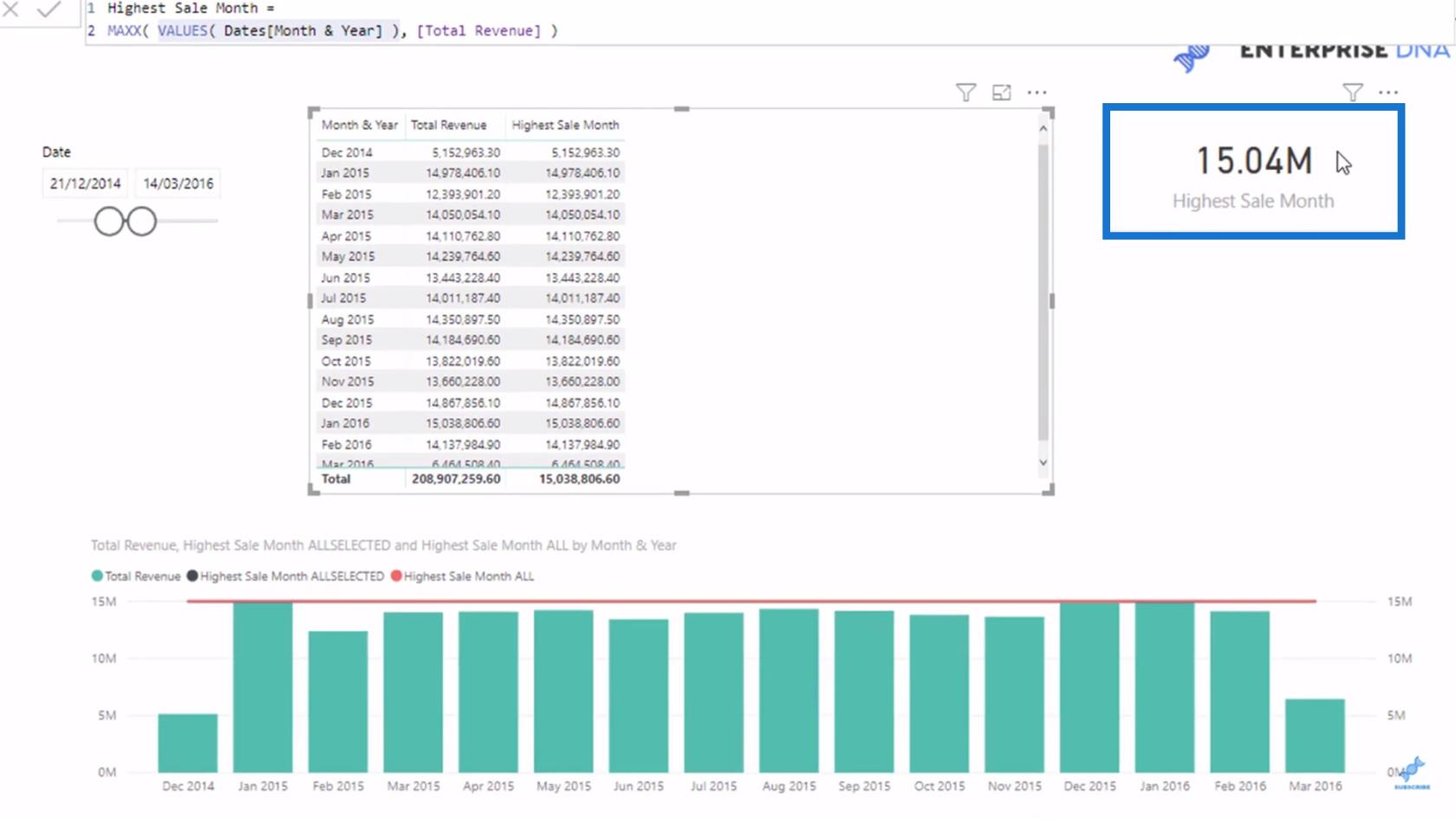Click the Enterprise DNA logo icon
This screenshot has width=1456, height=819.
(x=1192, y=57)
